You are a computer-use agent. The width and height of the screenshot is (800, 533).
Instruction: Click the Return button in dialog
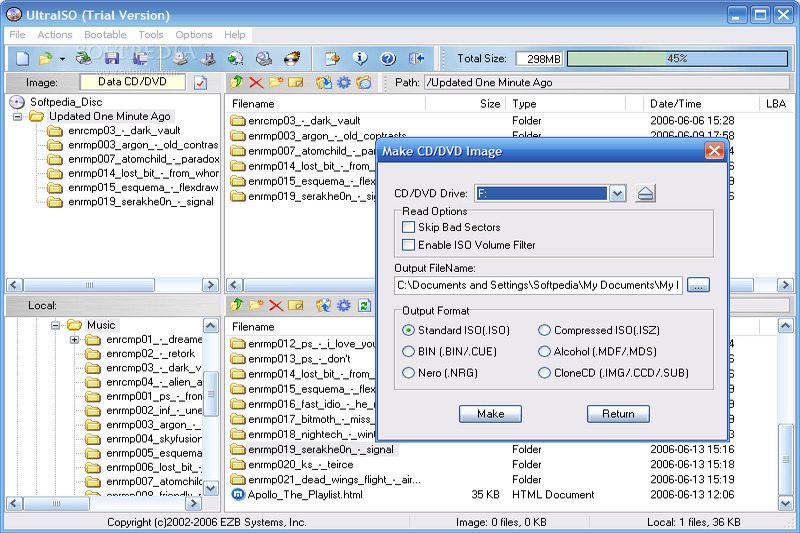[x=618, y=413]
